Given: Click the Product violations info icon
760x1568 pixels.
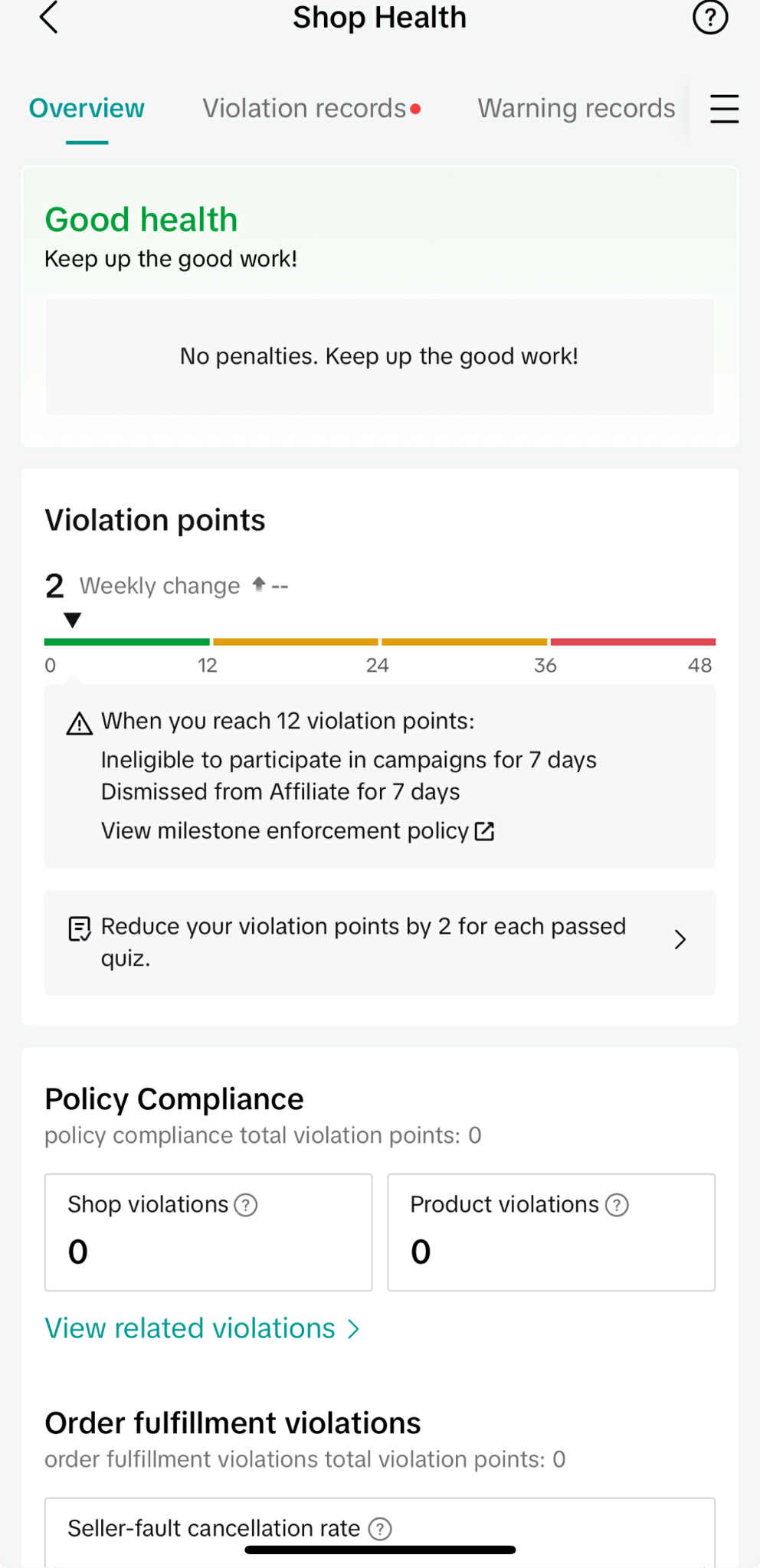Looking at the screenshot, I should point(617,1205).
